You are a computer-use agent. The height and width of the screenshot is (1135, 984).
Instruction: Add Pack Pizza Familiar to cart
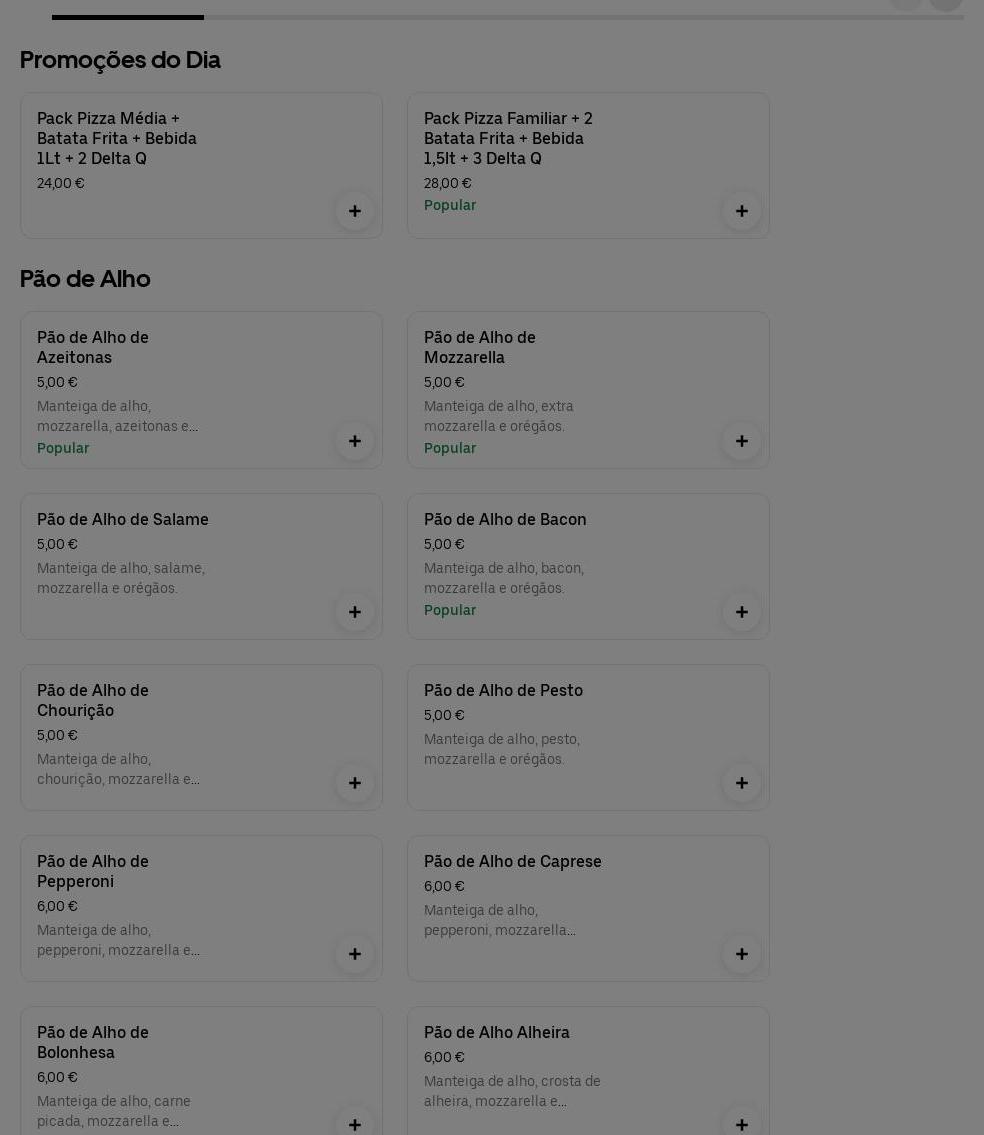coord(742,211)
